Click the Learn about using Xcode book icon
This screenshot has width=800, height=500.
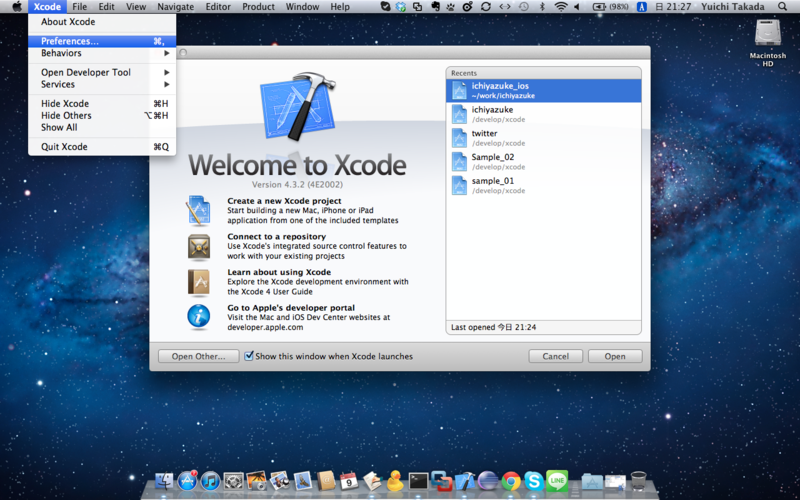198,282
